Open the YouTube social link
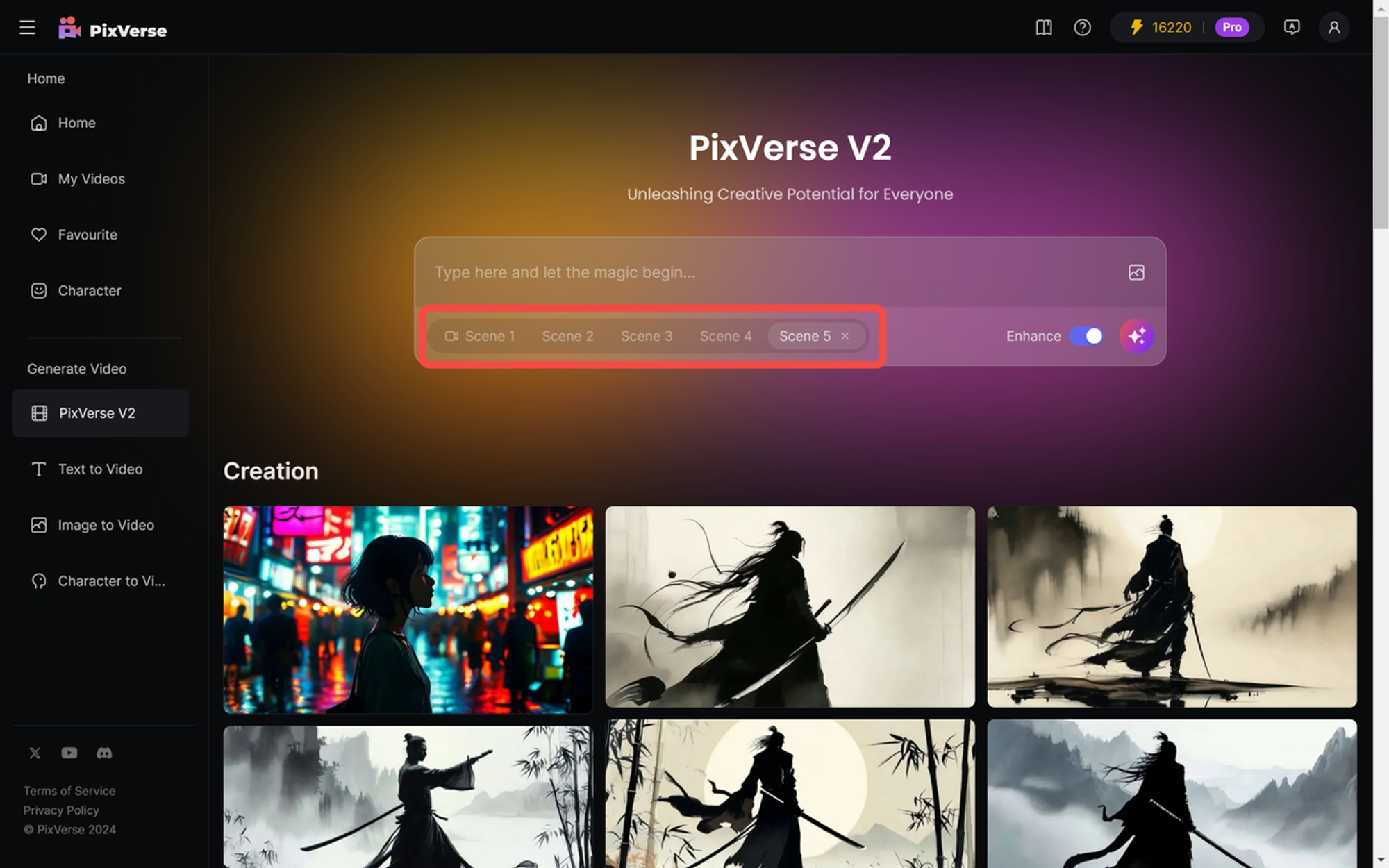Image resolution: width=1389 pixels, height=868 pixels. pyautogui.click(x=69, y=753)
